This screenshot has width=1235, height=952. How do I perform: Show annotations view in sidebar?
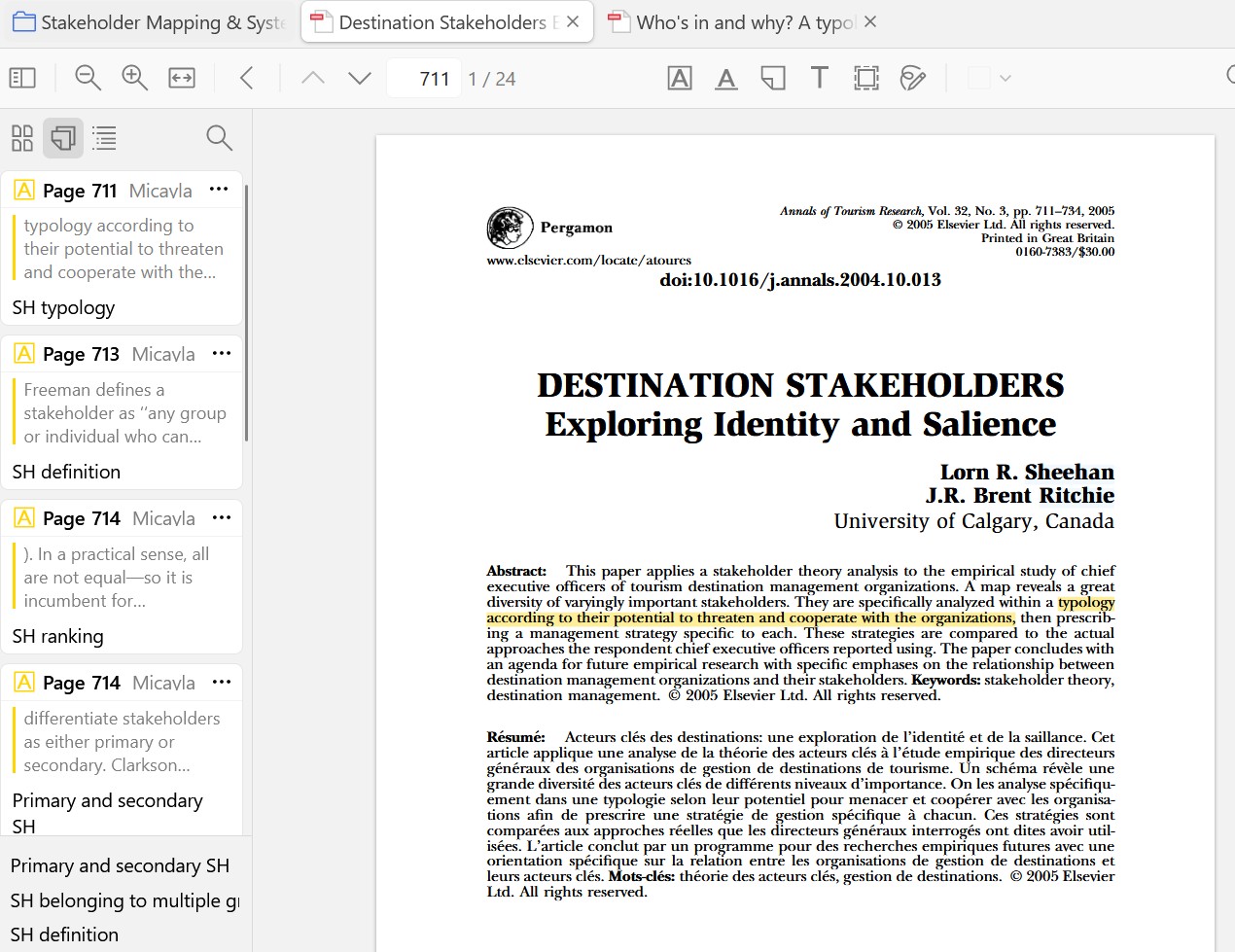pyautogui.click(x=63, y=138)
